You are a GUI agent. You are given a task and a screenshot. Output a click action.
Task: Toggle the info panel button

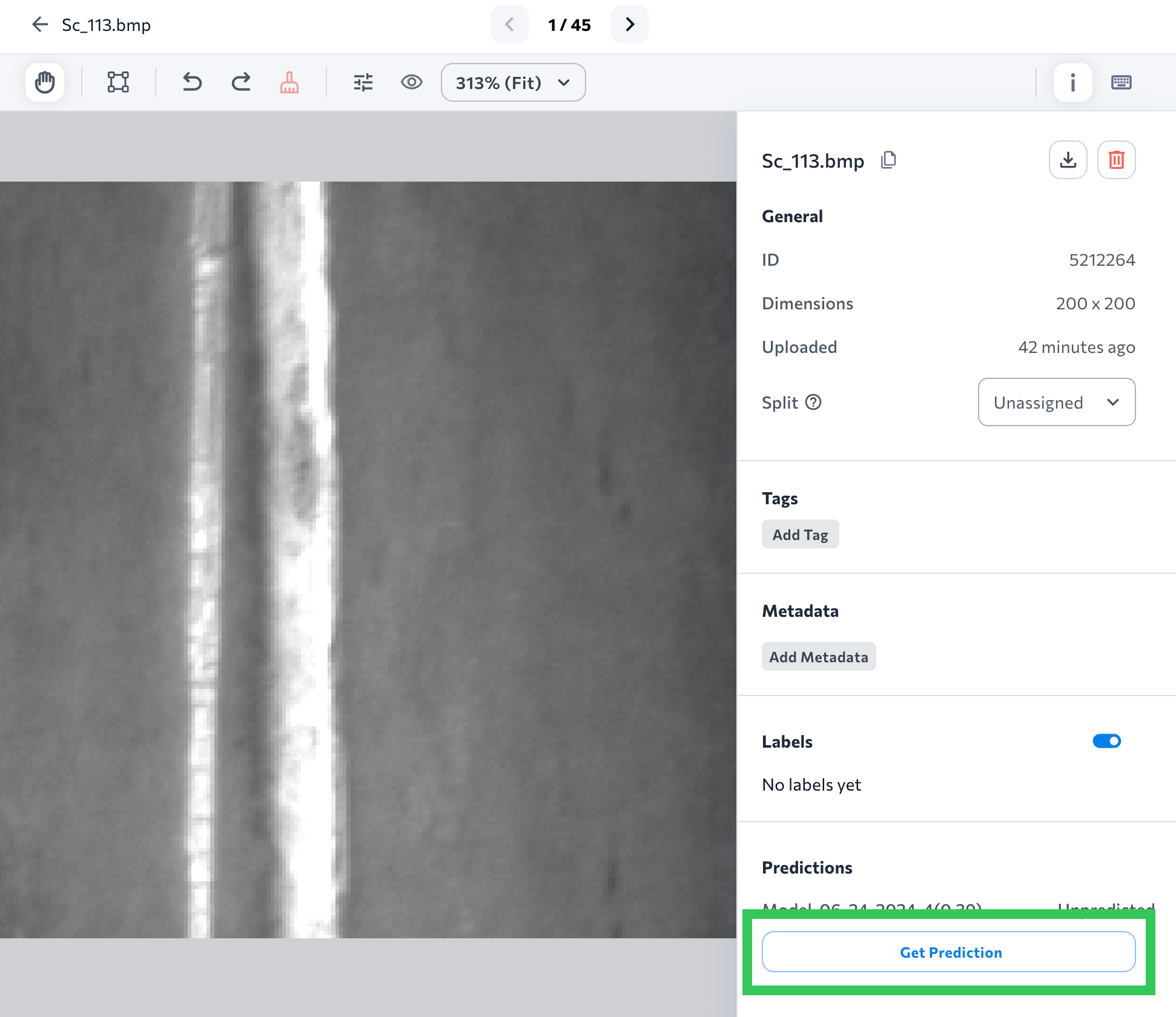point(1072,82)
